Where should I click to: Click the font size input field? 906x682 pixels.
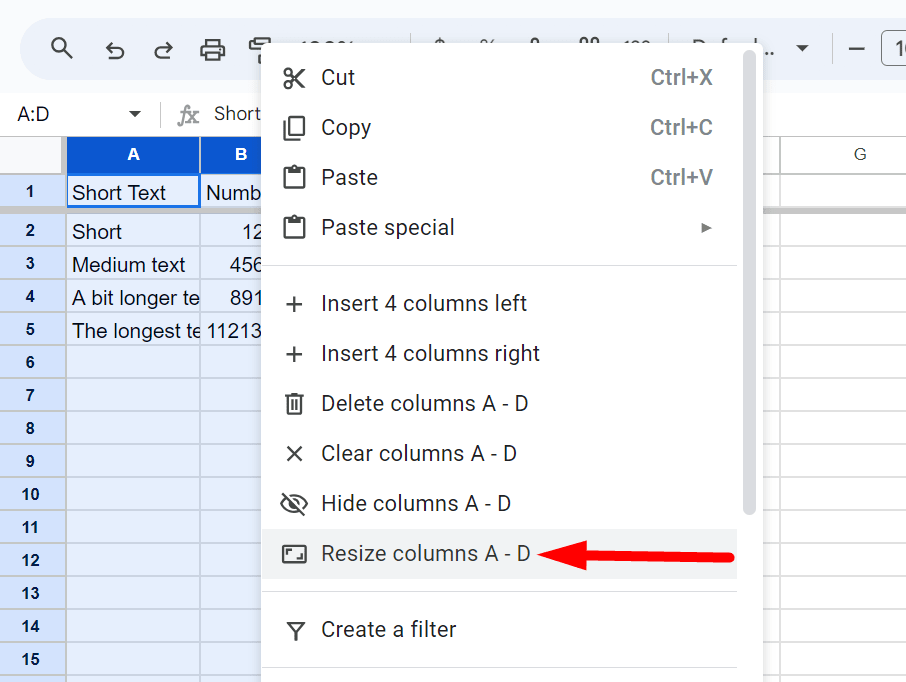pos(898,48)
